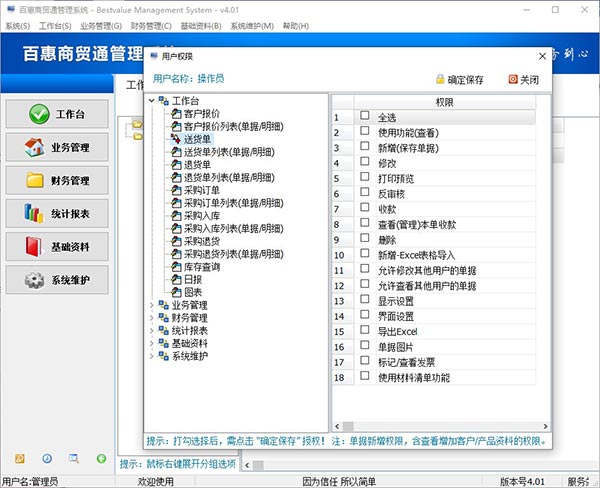Click the yellow folder icon for 财务管理

35,180
